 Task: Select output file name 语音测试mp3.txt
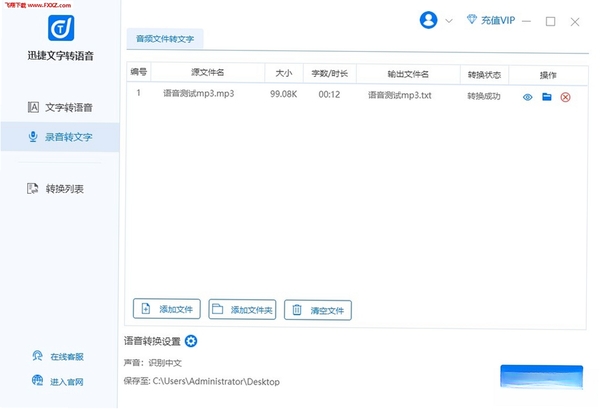click(x=399, y=95)
